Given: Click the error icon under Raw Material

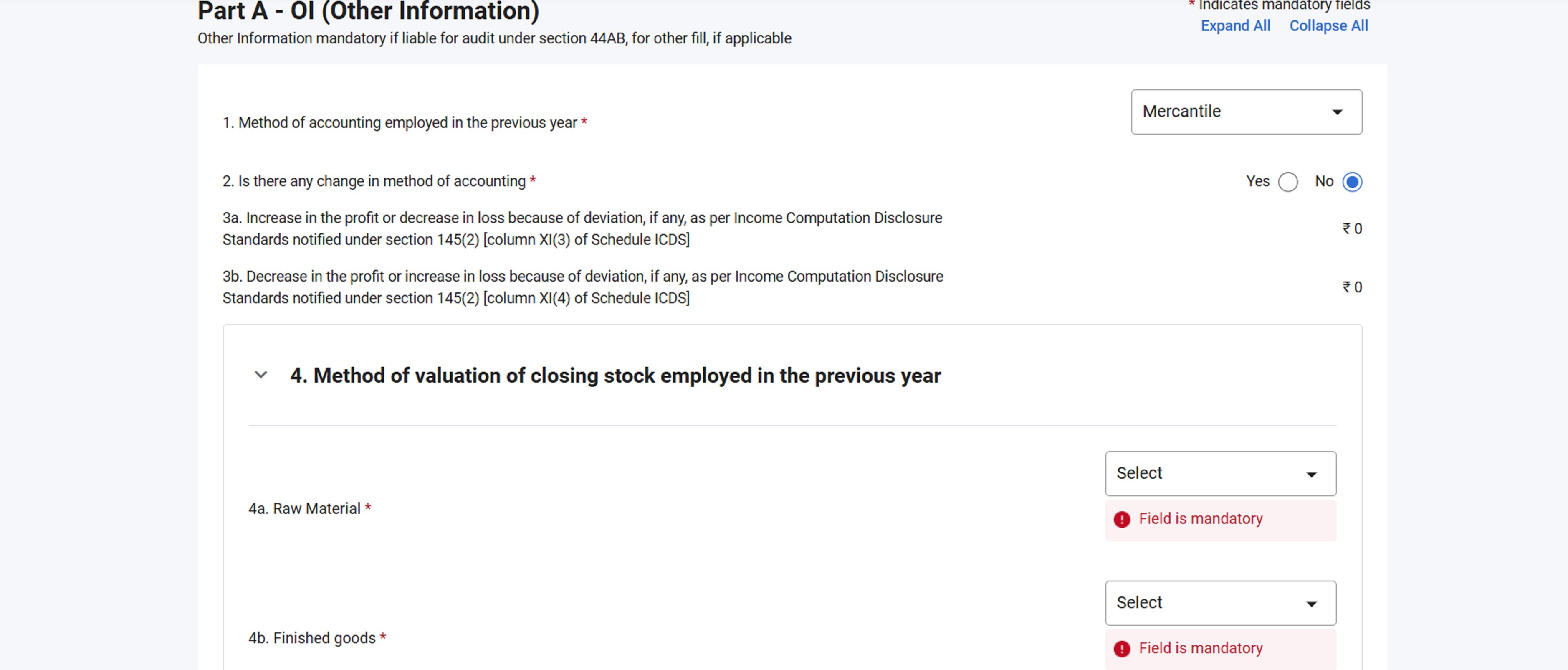Looking at the screenshot, I should pos(1122,520).
